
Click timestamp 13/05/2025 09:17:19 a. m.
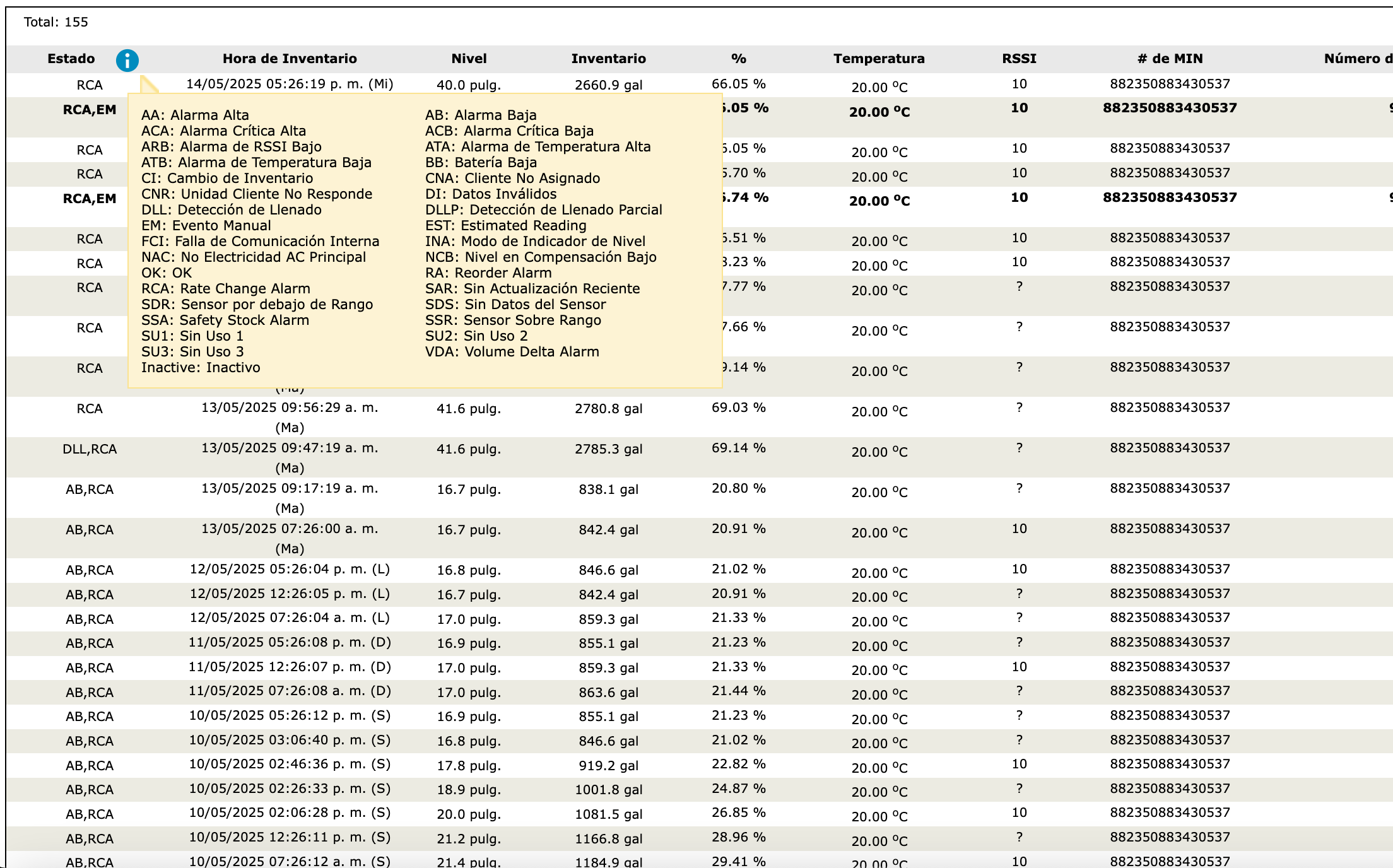[290, 488]
